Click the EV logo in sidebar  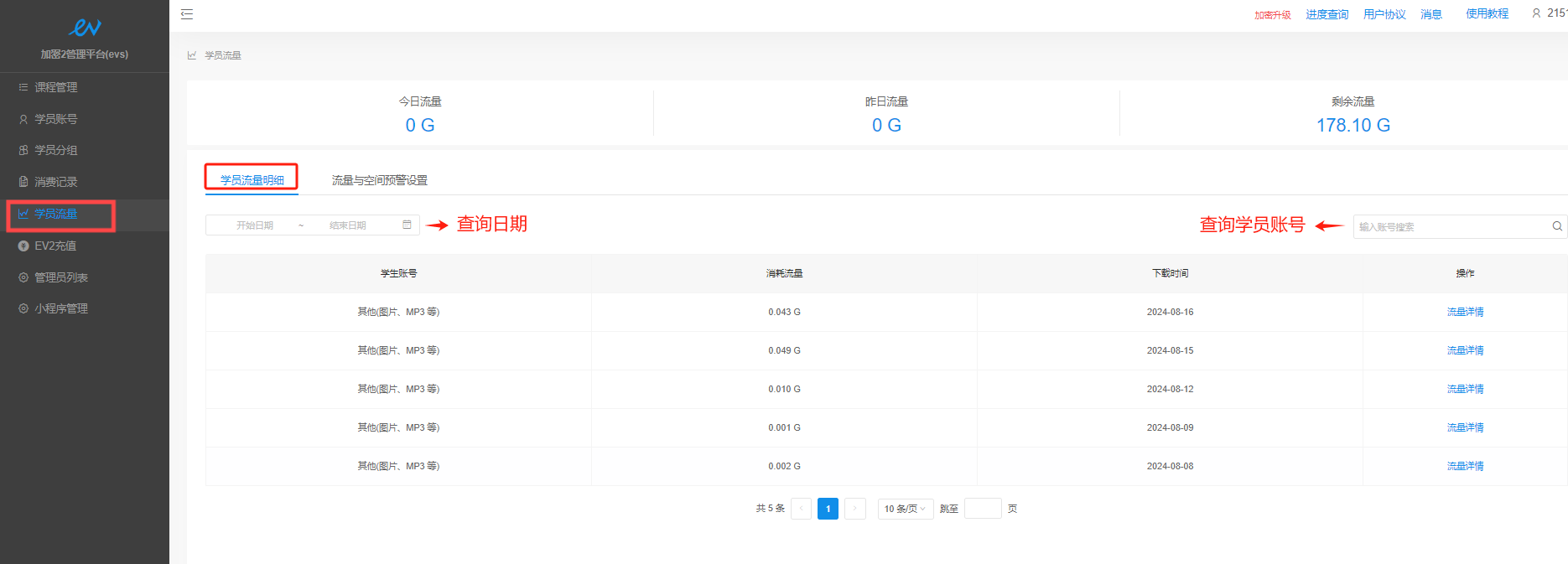pyautogui.click(x=85, y=28)
